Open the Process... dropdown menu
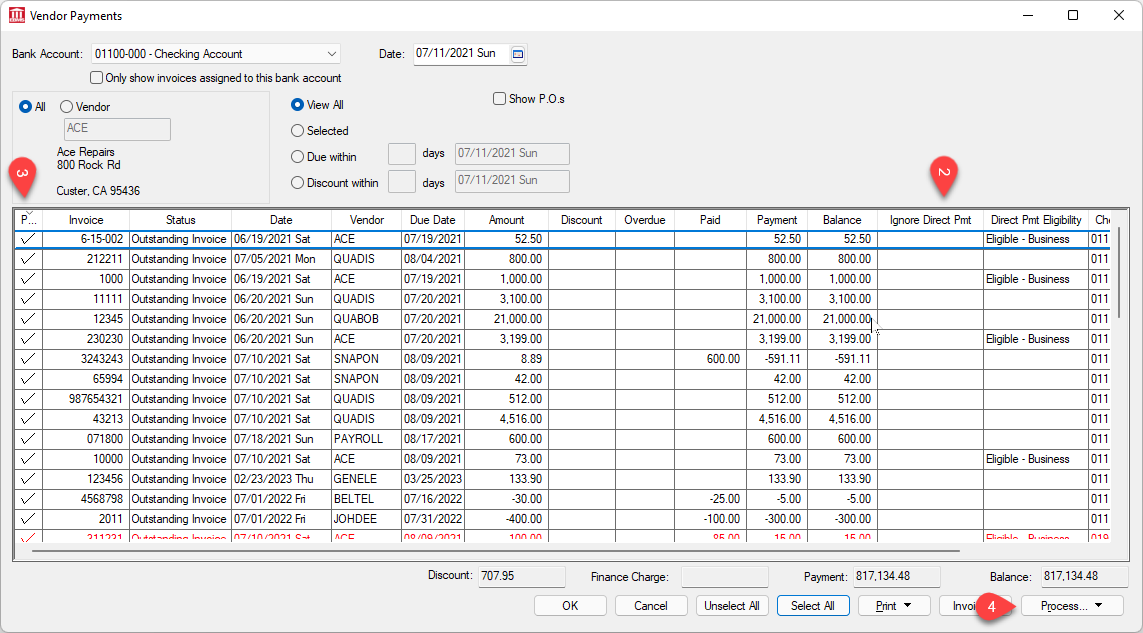The height and width of the screenshot is (633, 1143). (1071, 605)
